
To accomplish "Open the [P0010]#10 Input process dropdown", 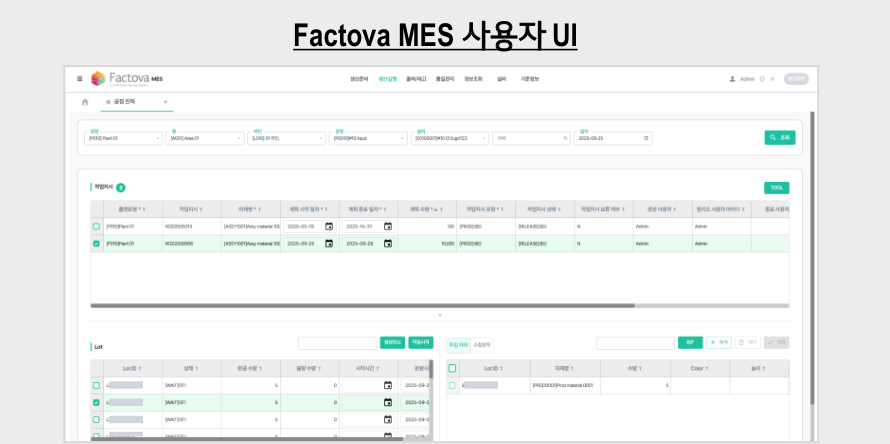I will 368,138.
